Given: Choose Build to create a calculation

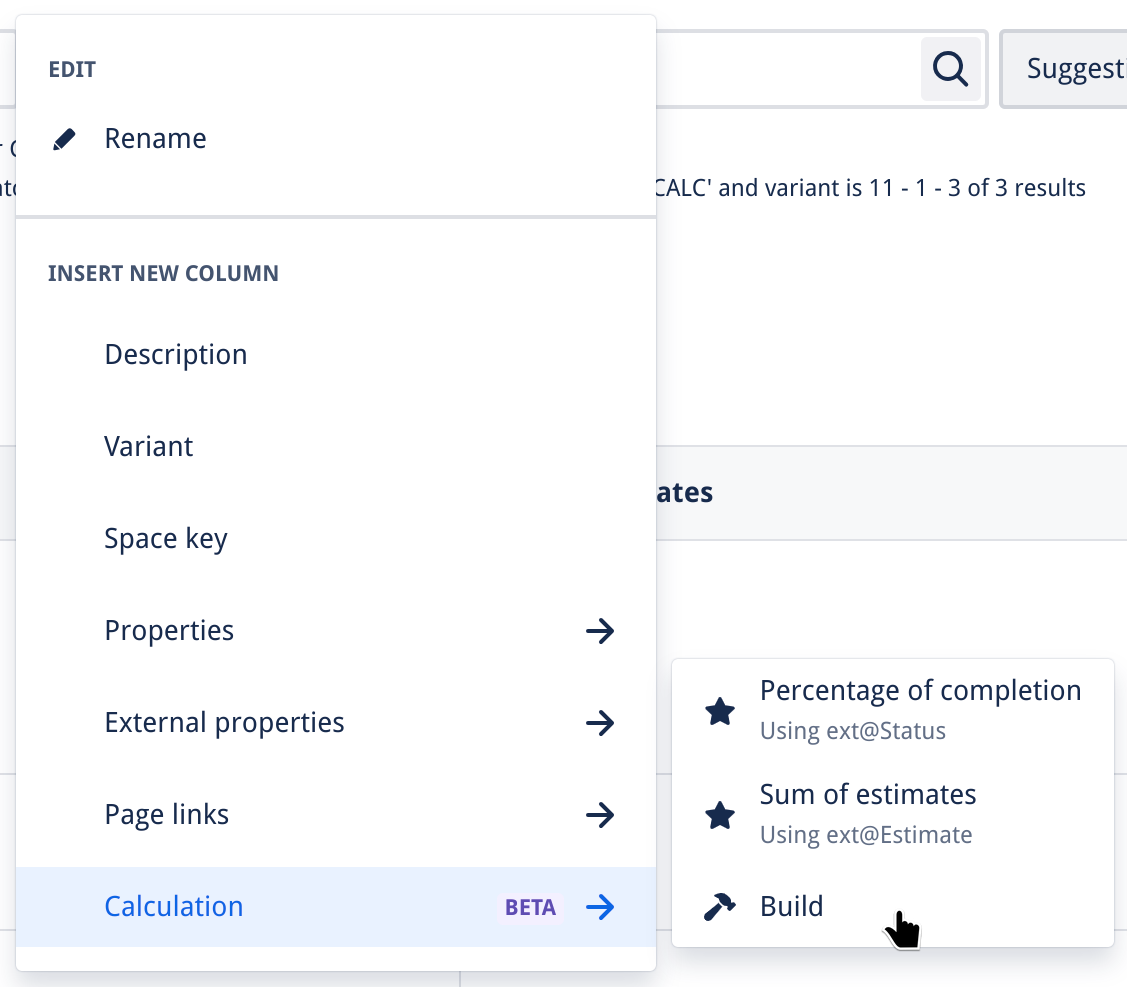Looking at the screenshot, I should click(x=792, y=907).
